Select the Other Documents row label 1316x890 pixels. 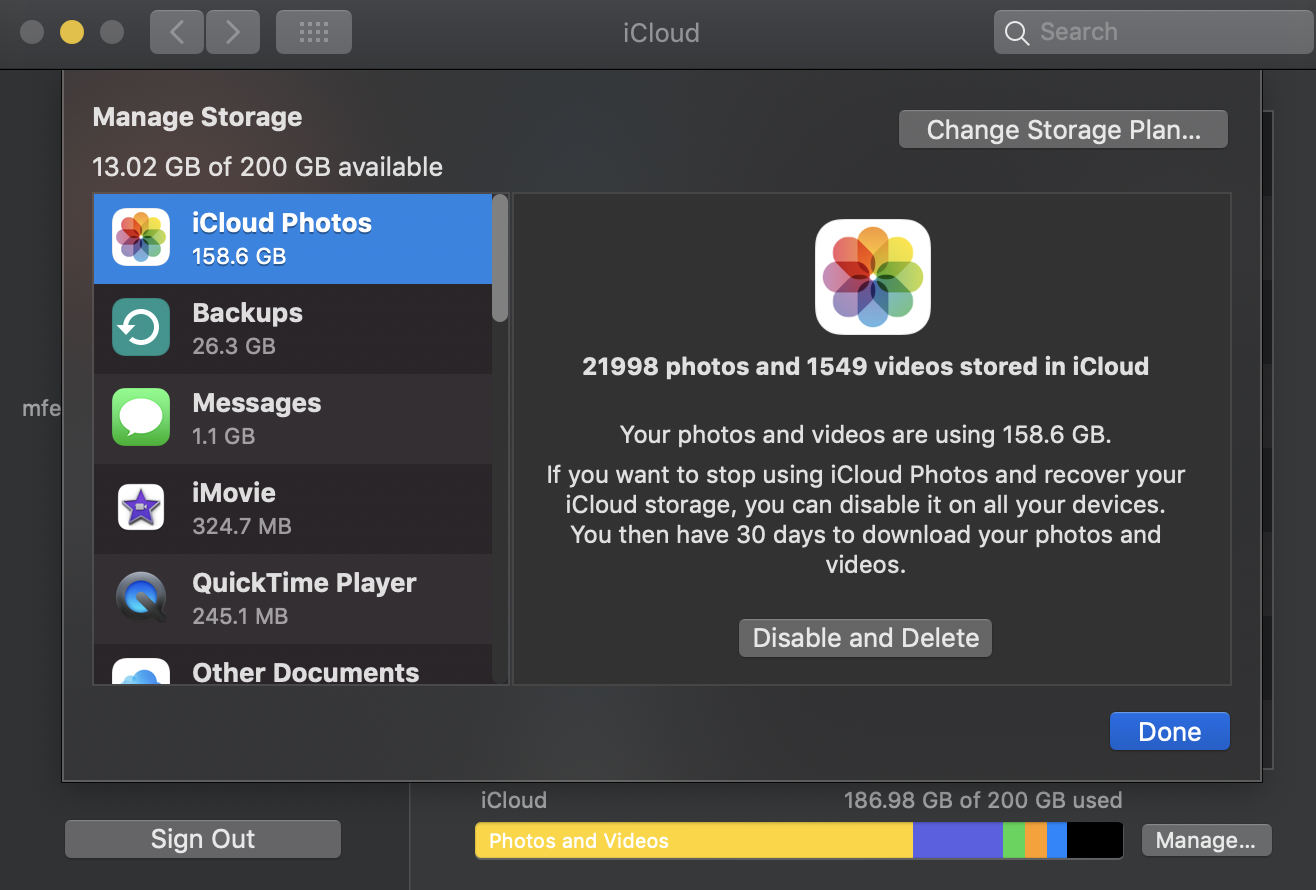tap(305, 672)
